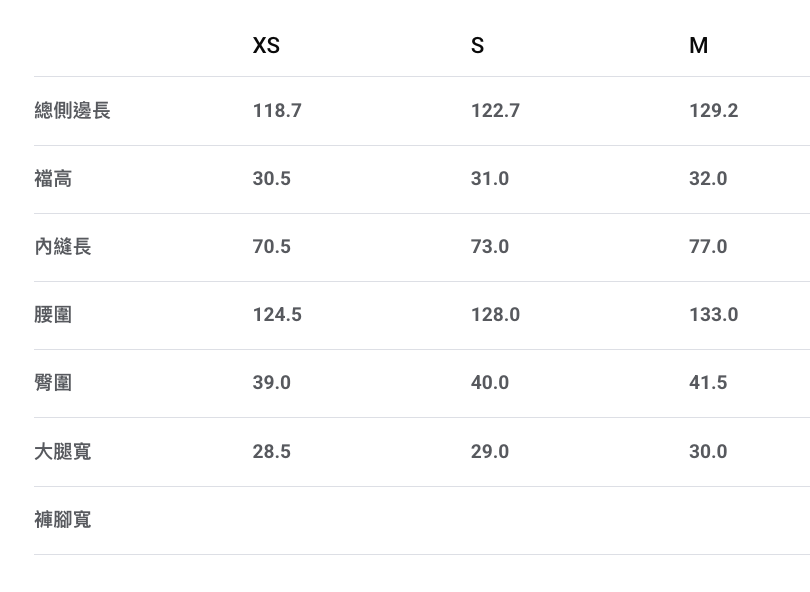This screenshot has height=592, width=810.
Task: Click the S size column header
Action: (x=477, y=46)
